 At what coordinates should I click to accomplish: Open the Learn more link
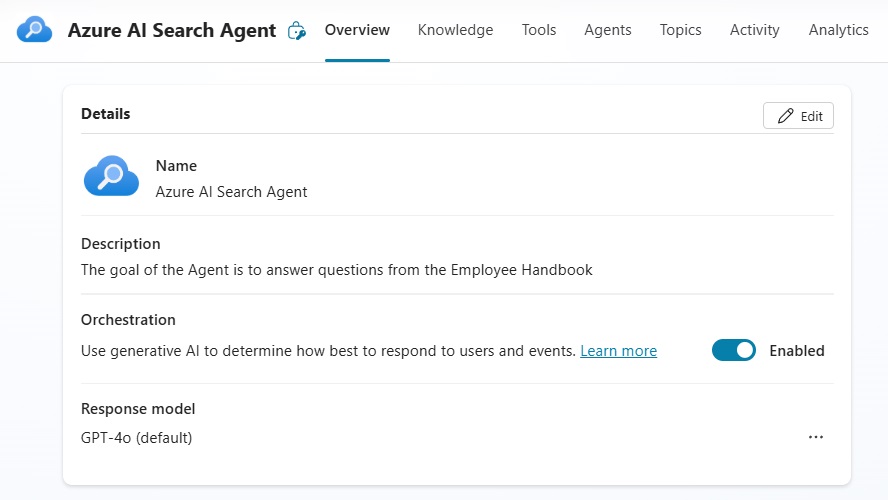(618, 351)
